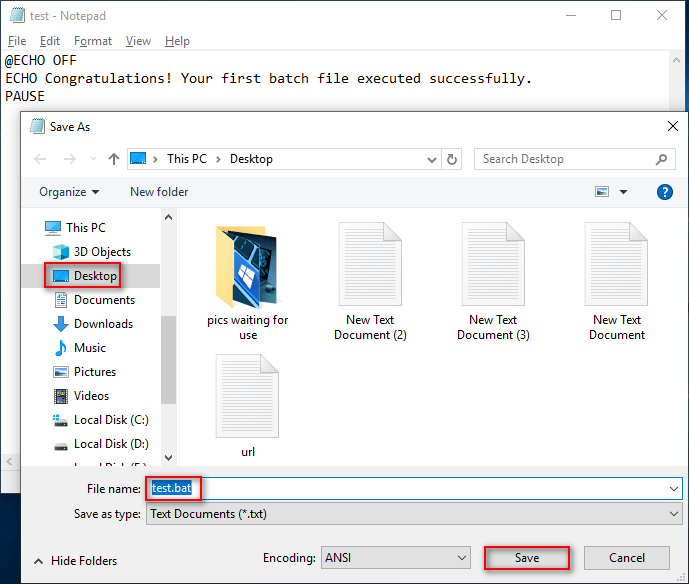Open recent locations dropdown arrow
689x584 pixels.
pos(93,159)
